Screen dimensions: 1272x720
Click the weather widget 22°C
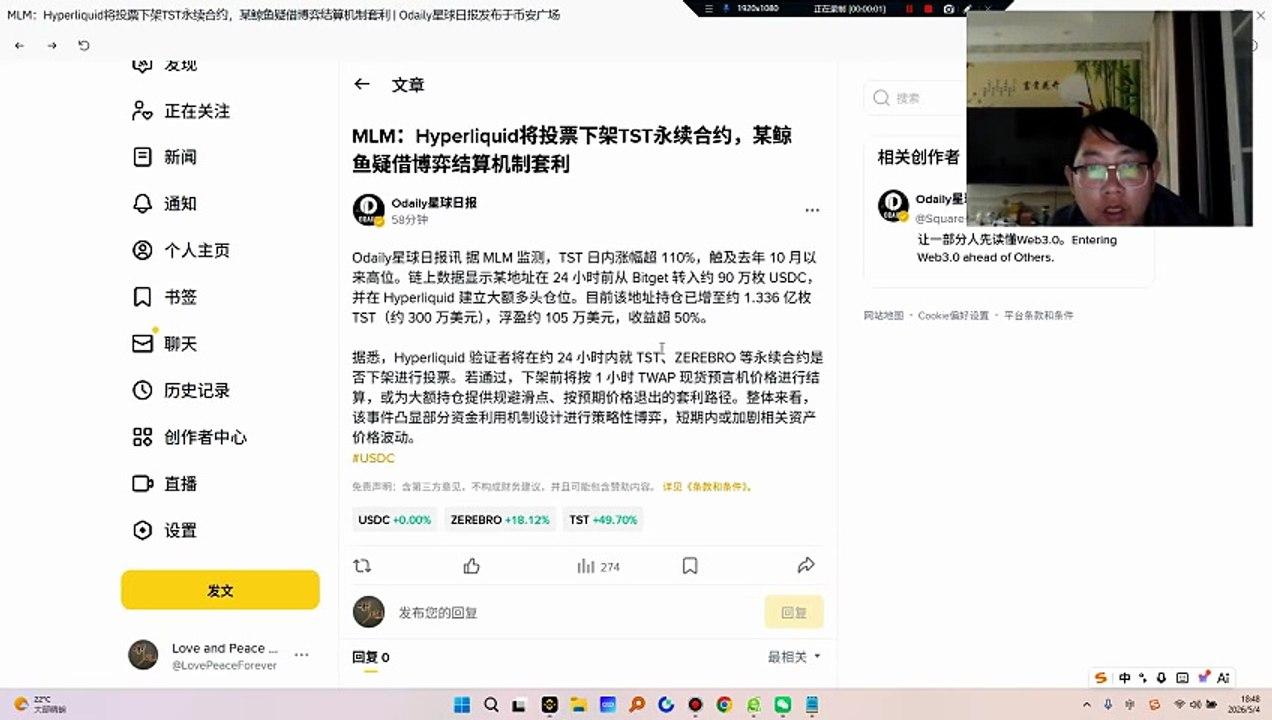40,705
